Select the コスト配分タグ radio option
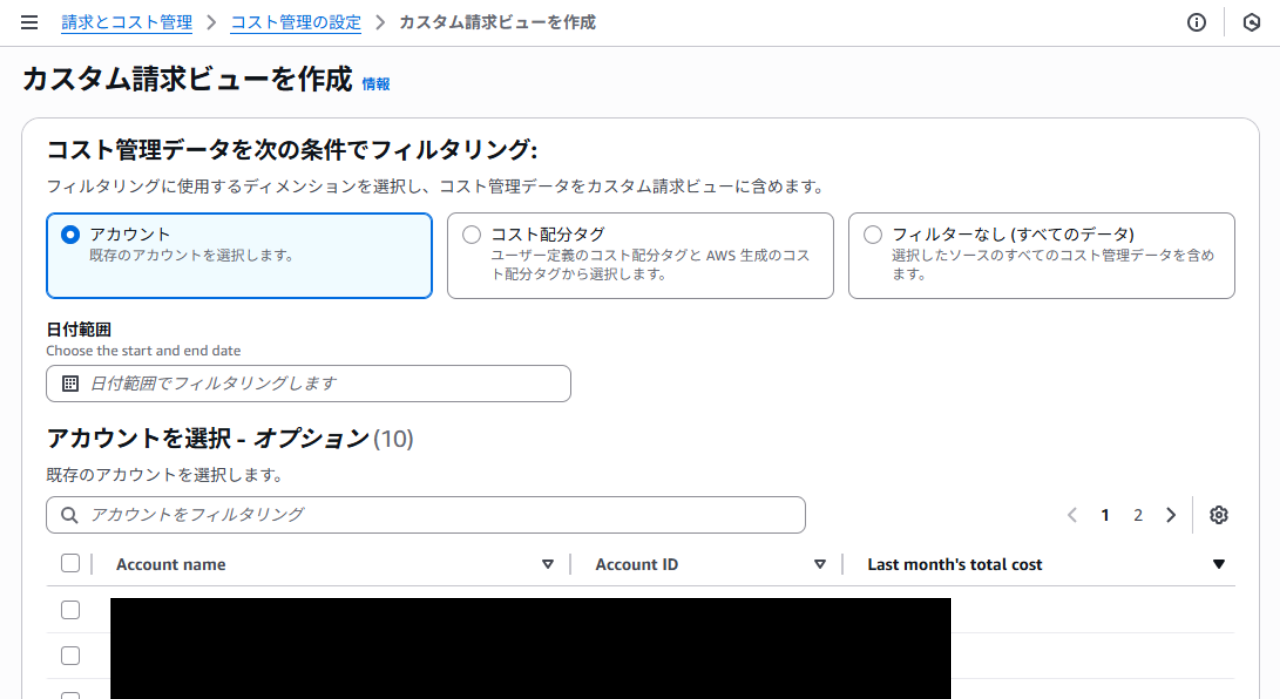The image size is (1280, 700). pos(471,235)
